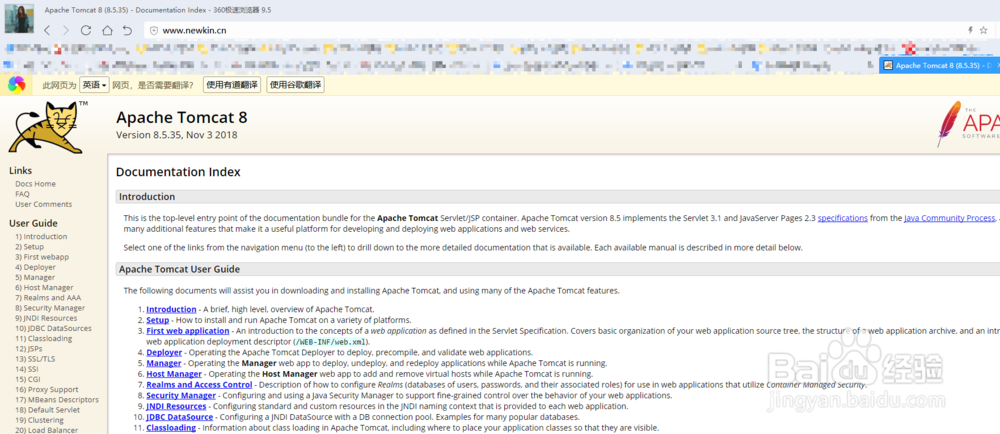The width and height of the screenshot is (1000, 434).
Task: Open sidebar item 19) Clustering
Action: coord(39,420)
